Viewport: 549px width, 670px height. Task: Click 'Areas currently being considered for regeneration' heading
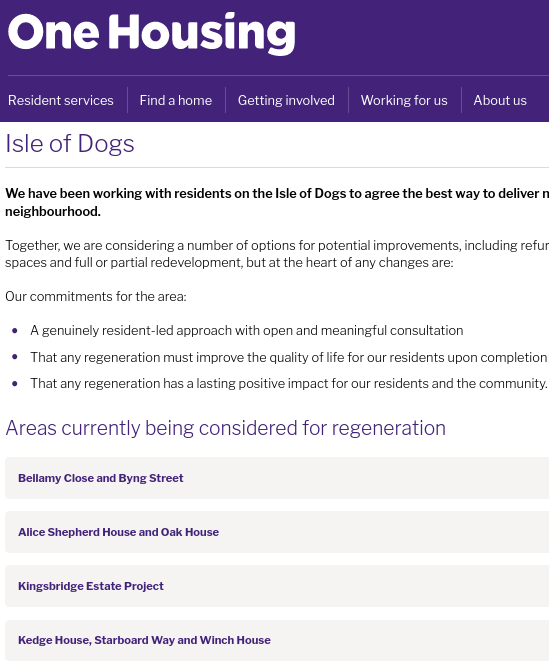point(226,428)
